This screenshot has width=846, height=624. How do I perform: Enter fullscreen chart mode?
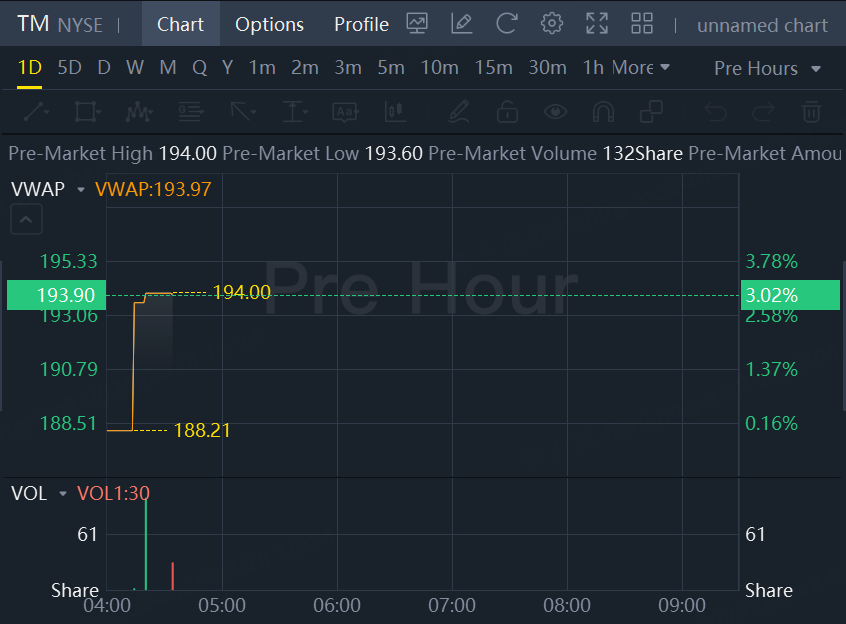(x=597, y=24)
